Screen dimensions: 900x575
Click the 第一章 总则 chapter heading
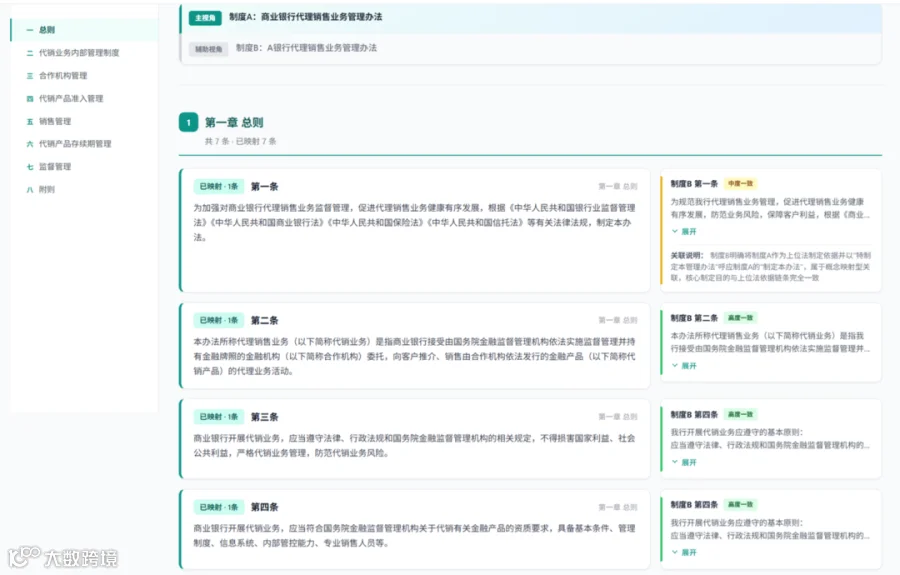point(234,122)
